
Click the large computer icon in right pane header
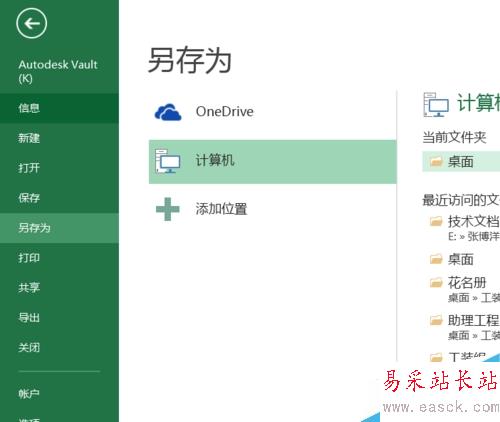click(436, 105)
